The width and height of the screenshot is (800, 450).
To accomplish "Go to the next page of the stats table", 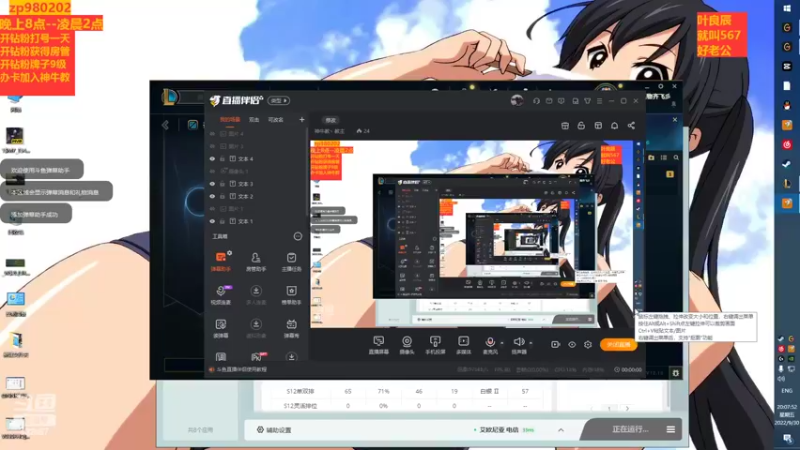I will click(x=627, y=408).
